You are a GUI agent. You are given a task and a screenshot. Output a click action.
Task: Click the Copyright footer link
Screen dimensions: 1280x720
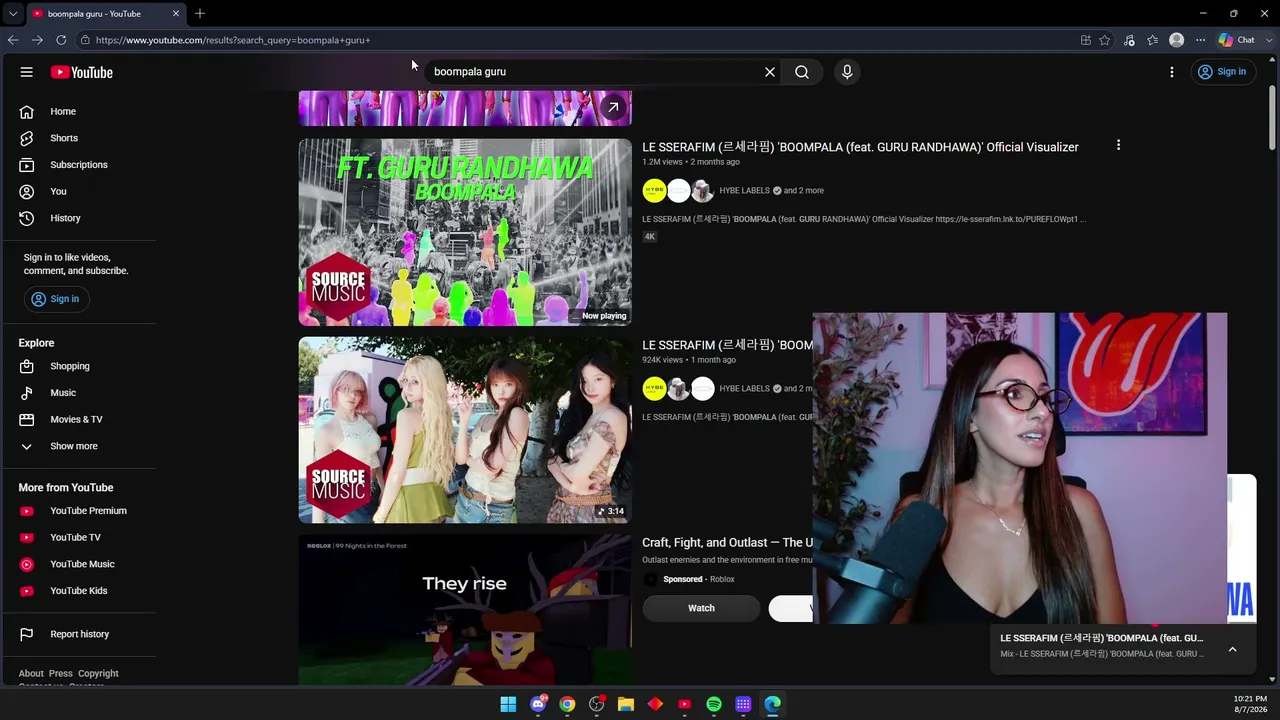pyautogui.click(x=98, y=674)
